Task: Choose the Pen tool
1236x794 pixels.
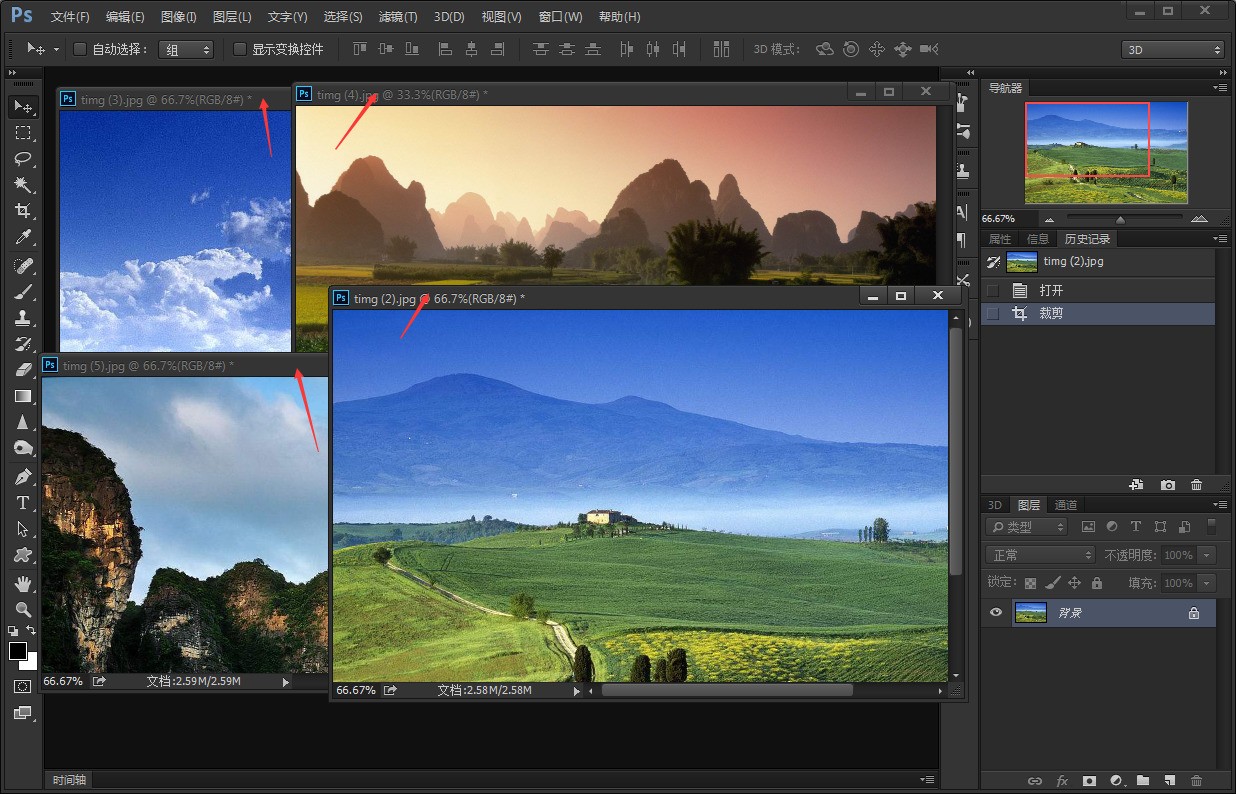Action: point(23,477)
